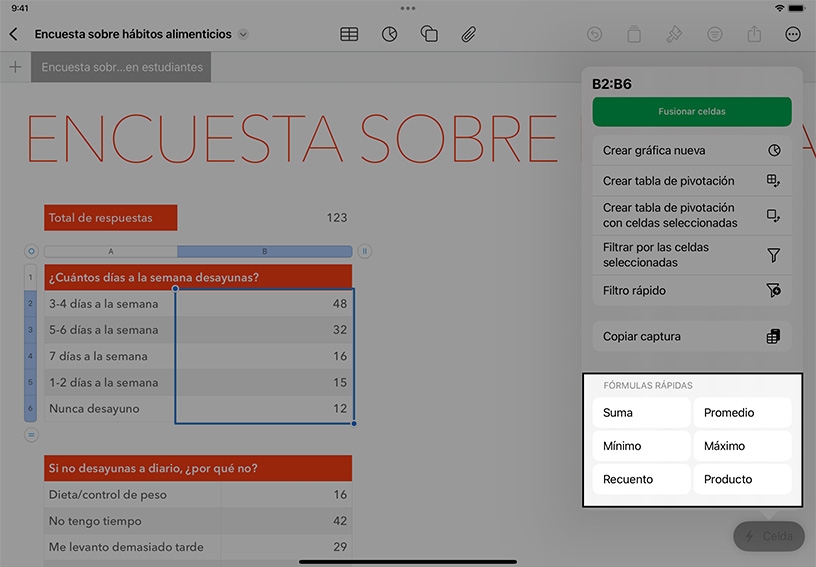Switch to Encuesta sobr...en estudiantes sheet tab
This screenshot has width=816, height=567.
[x=121, y=67]
